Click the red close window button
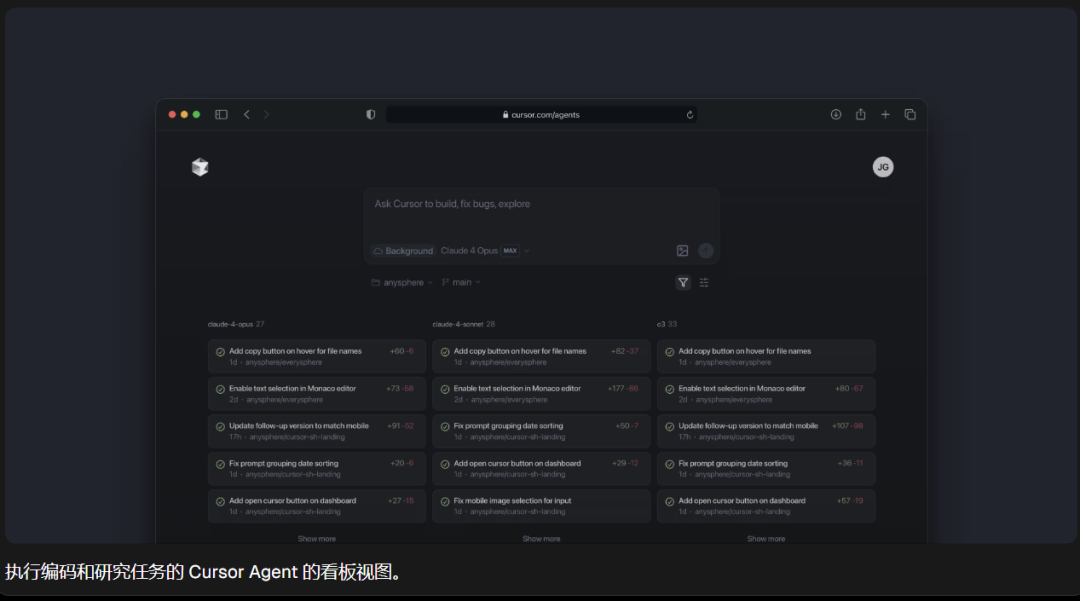The width and height of the screenshot is (1080, 601). [172, 114]
